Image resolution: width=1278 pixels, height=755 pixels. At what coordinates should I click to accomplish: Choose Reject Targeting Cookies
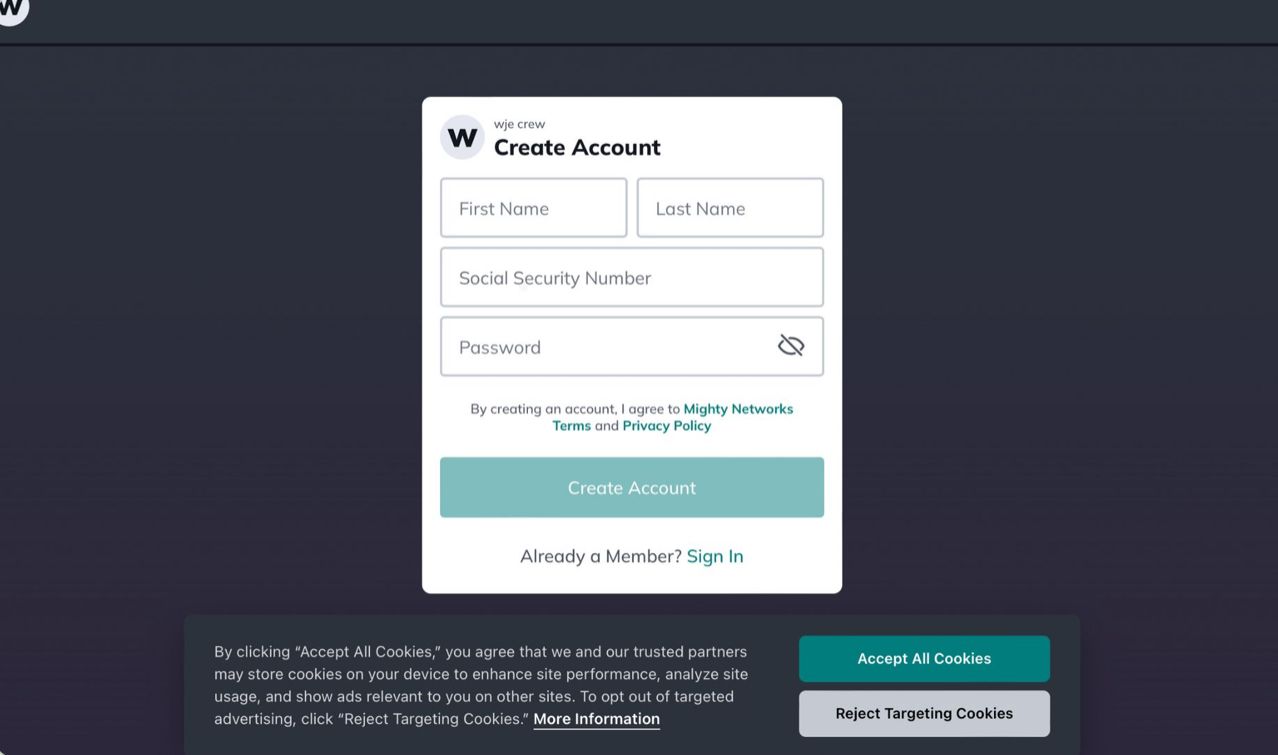click(924, 713)
